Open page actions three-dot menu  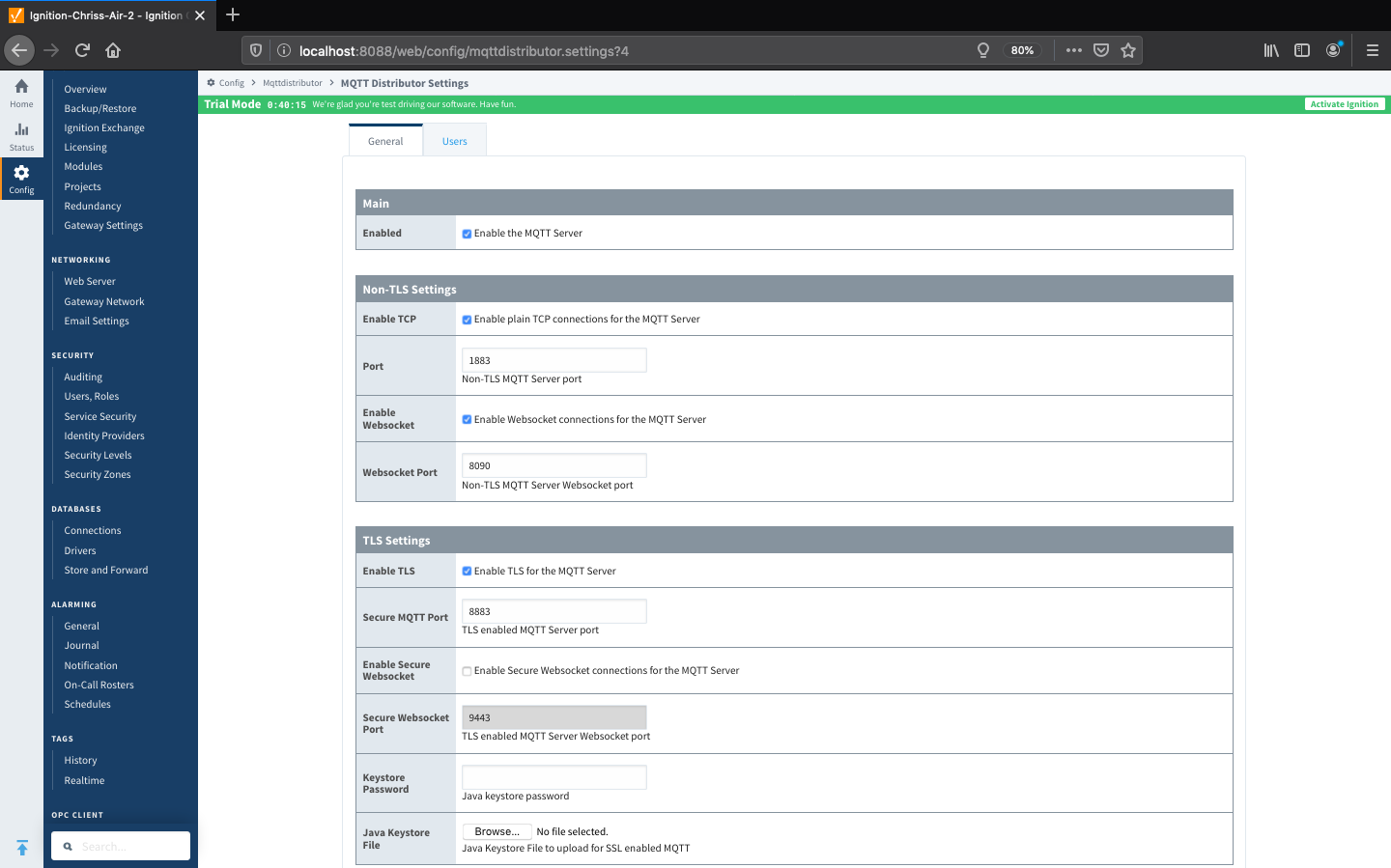click(x=1074, y=50)
